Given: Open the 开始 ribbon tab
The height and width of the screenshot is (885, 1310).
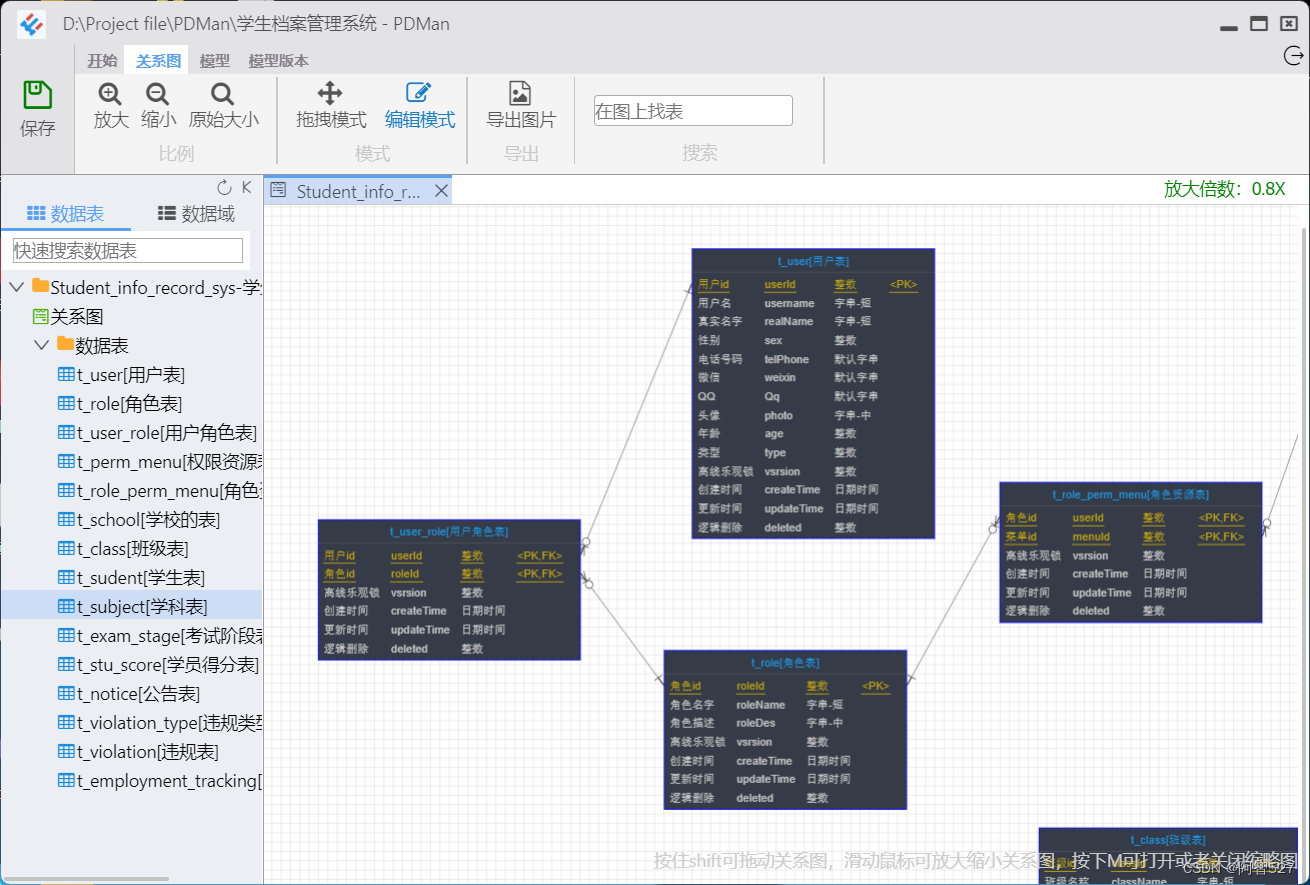Looking at the screenshot, I should [x=102, y=61].
